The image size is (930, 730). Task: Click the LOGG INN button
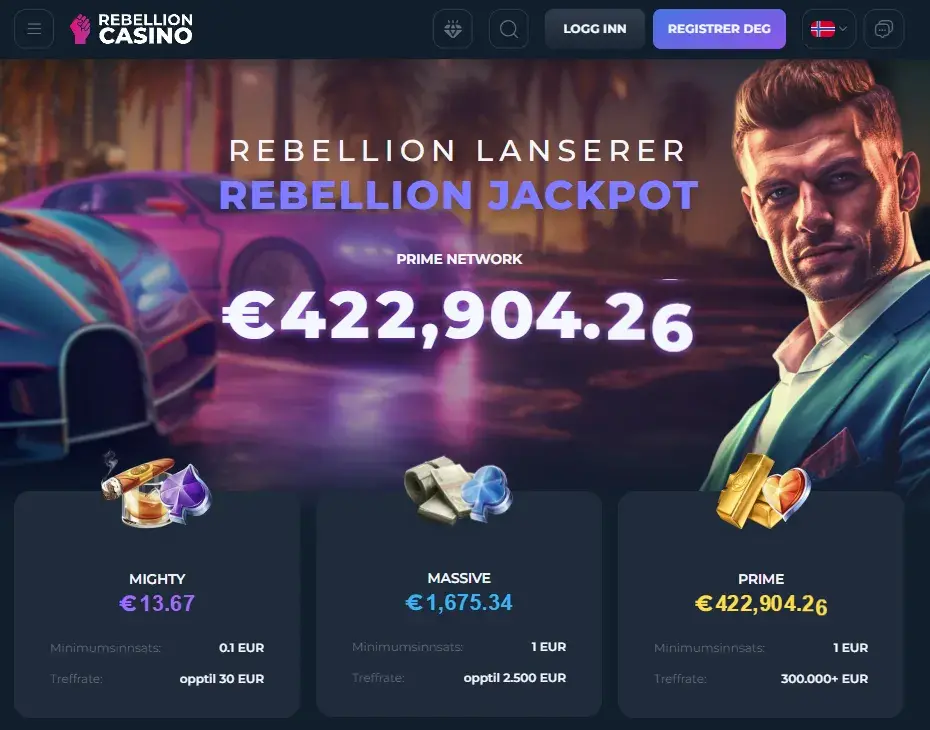(594, 28)
